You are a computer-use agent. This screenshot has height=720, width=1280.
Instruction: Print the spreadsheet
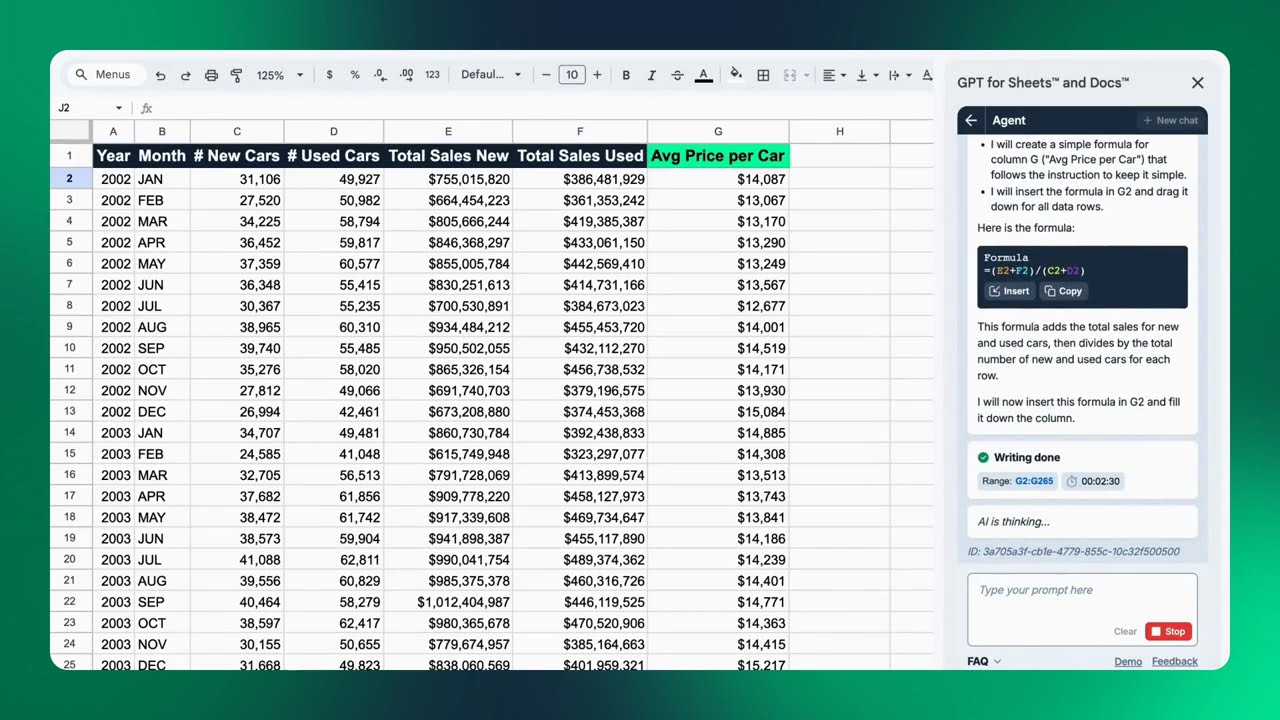(211, 75)
